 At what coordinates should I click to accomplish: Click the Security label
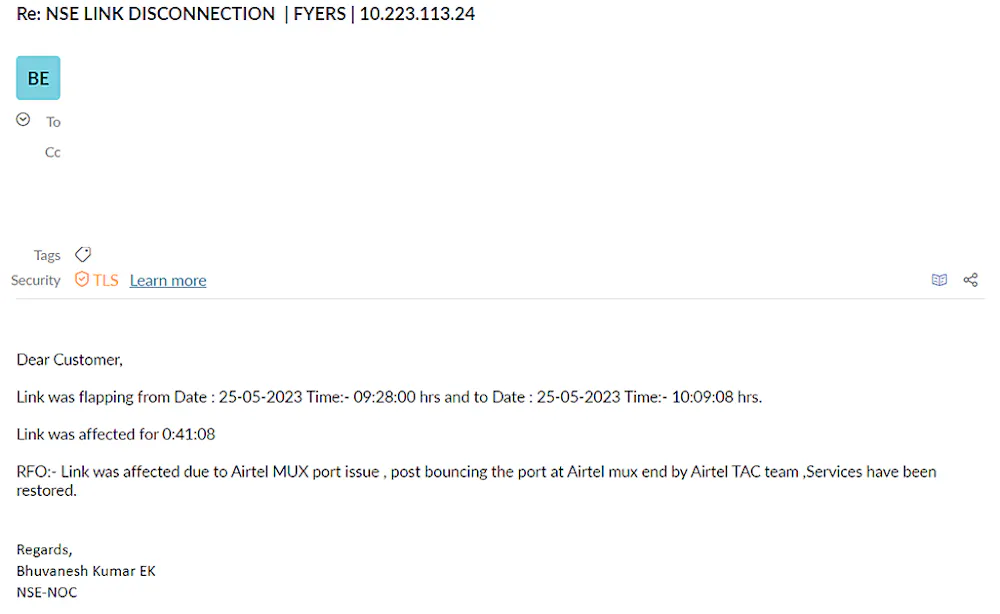point(36,280)
